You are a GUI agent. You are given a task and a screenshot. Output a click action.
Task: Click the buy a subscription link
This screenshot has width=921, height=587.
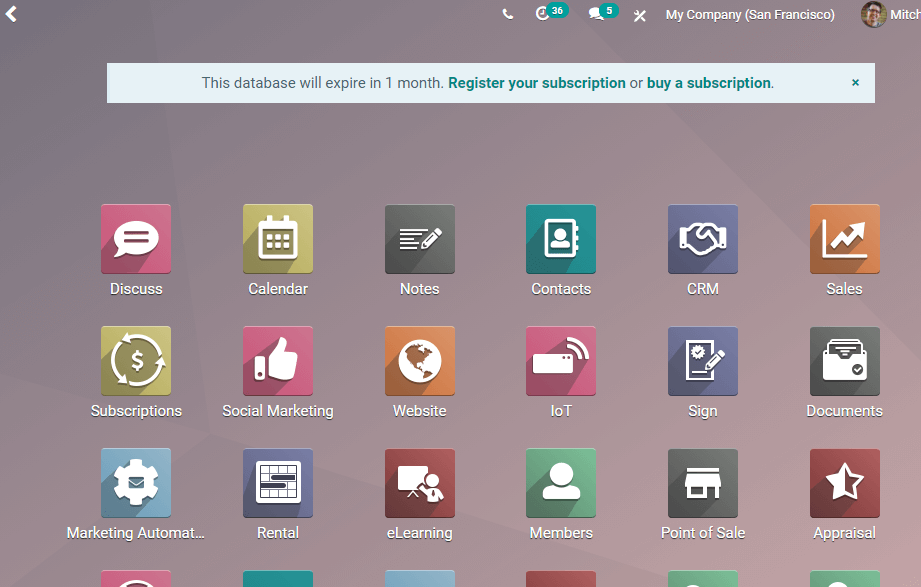tap(708, 83)
